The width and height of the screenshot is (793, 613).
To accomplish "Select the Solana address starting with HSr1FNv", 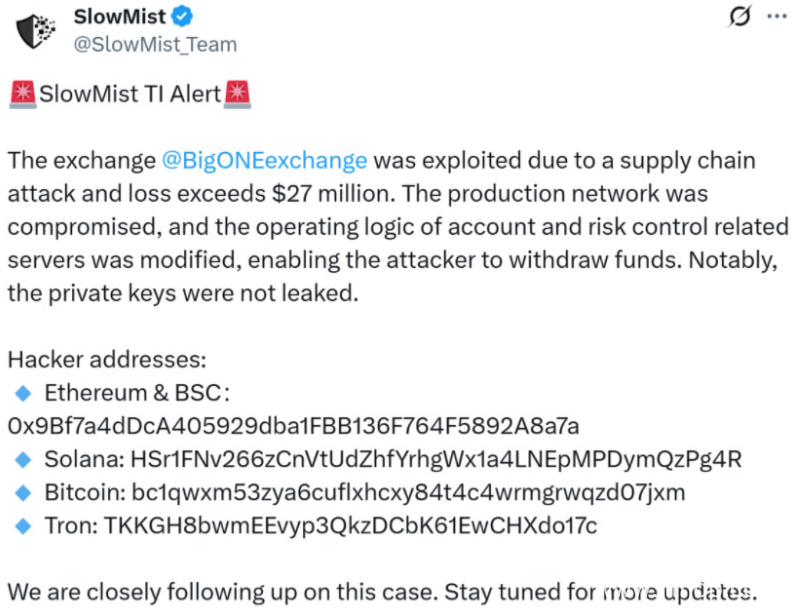I will 436,459.
